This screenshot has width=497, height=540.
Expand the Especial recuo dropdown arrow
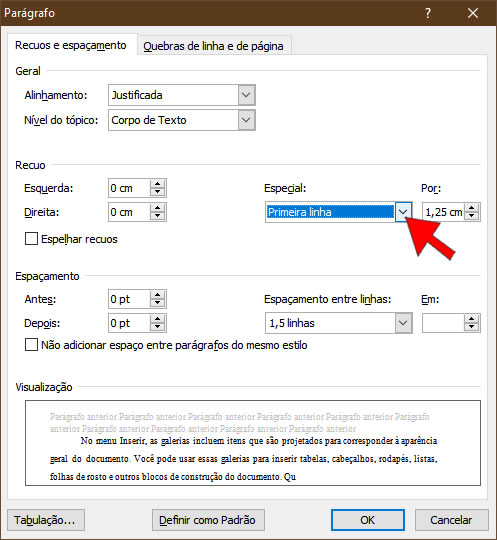(403, 212)
